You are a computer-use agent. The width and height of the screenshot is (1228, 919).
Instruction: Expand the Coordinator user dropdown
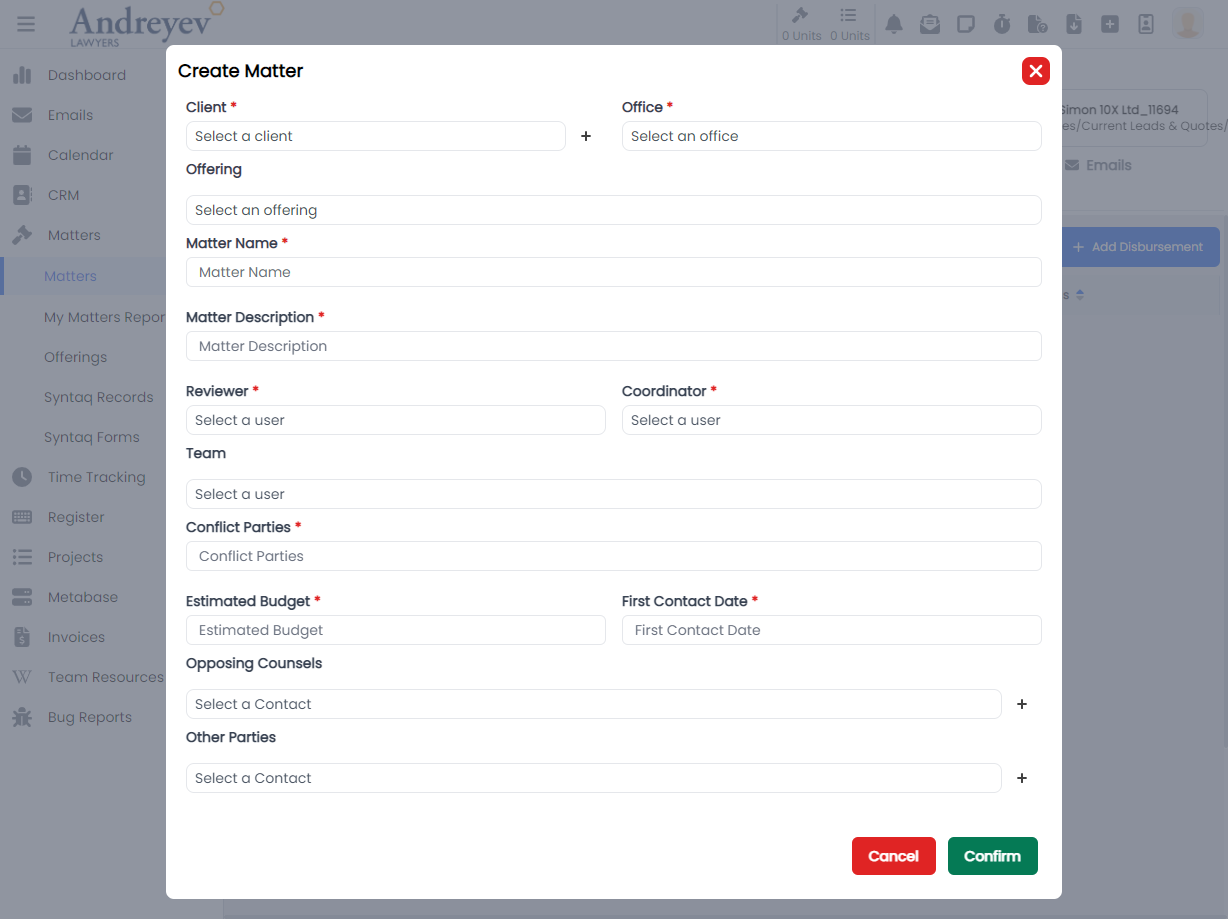point(831,420)
